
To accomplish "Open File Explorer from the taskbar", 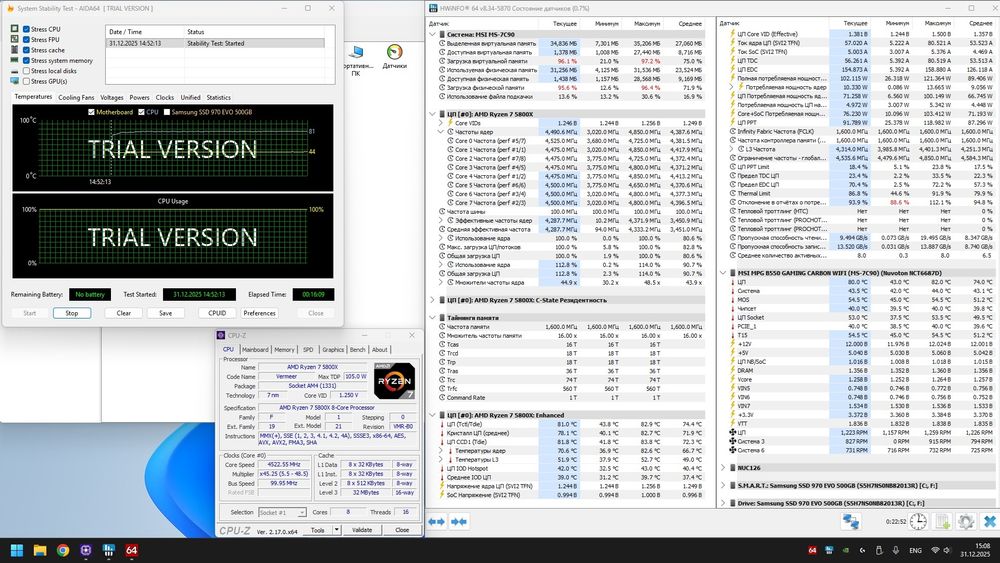I will (x=40, y=550).
